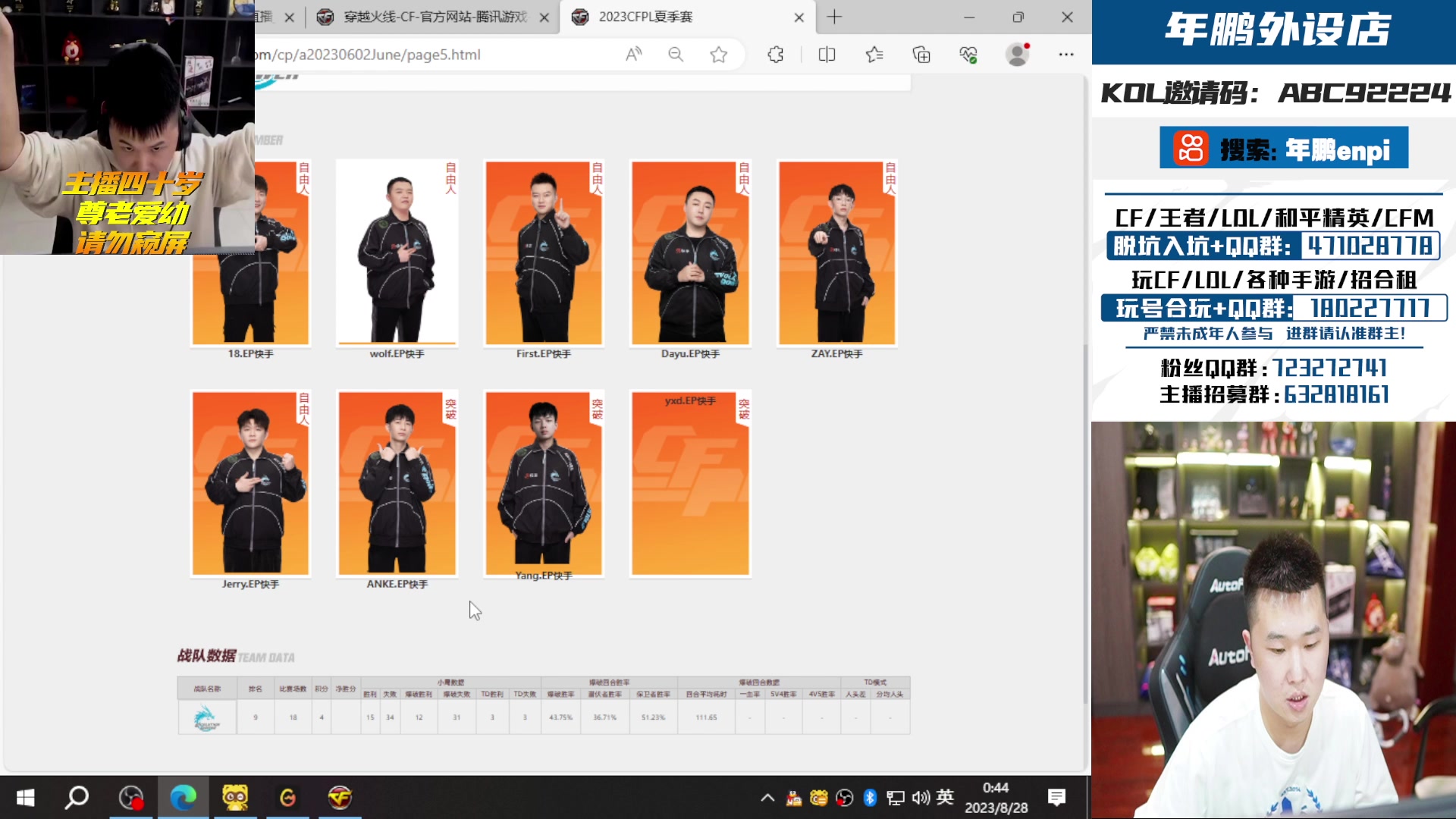This screenshot has width=1456, height=819.
Task: Open the yxd.EP快手 player card
Action: click(x=690, y=484)
